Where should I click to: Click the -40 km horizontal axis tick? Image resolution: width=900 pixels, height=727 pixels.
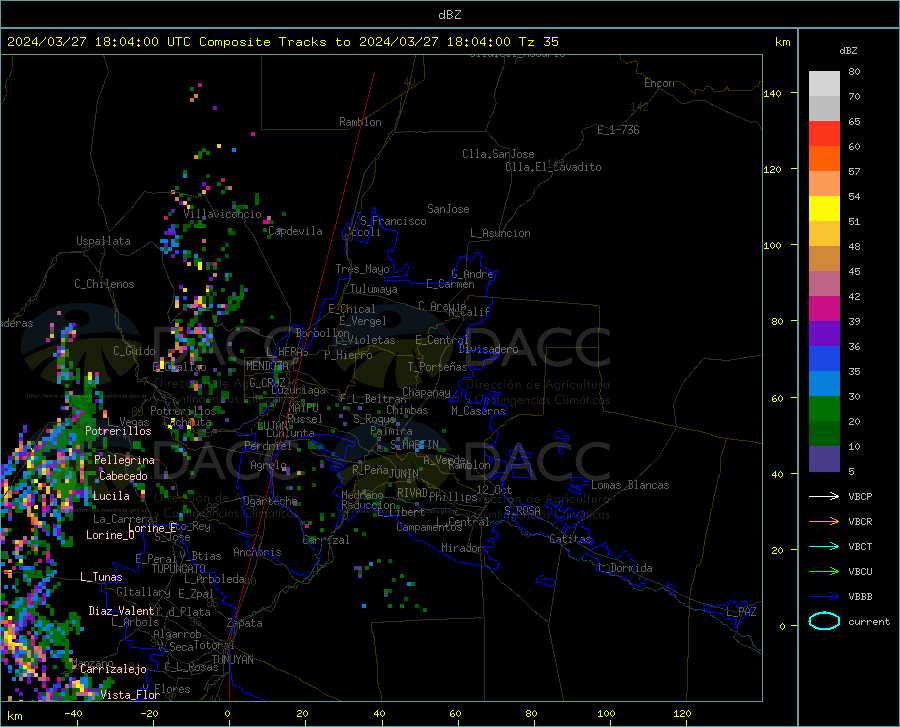point(73,714)
